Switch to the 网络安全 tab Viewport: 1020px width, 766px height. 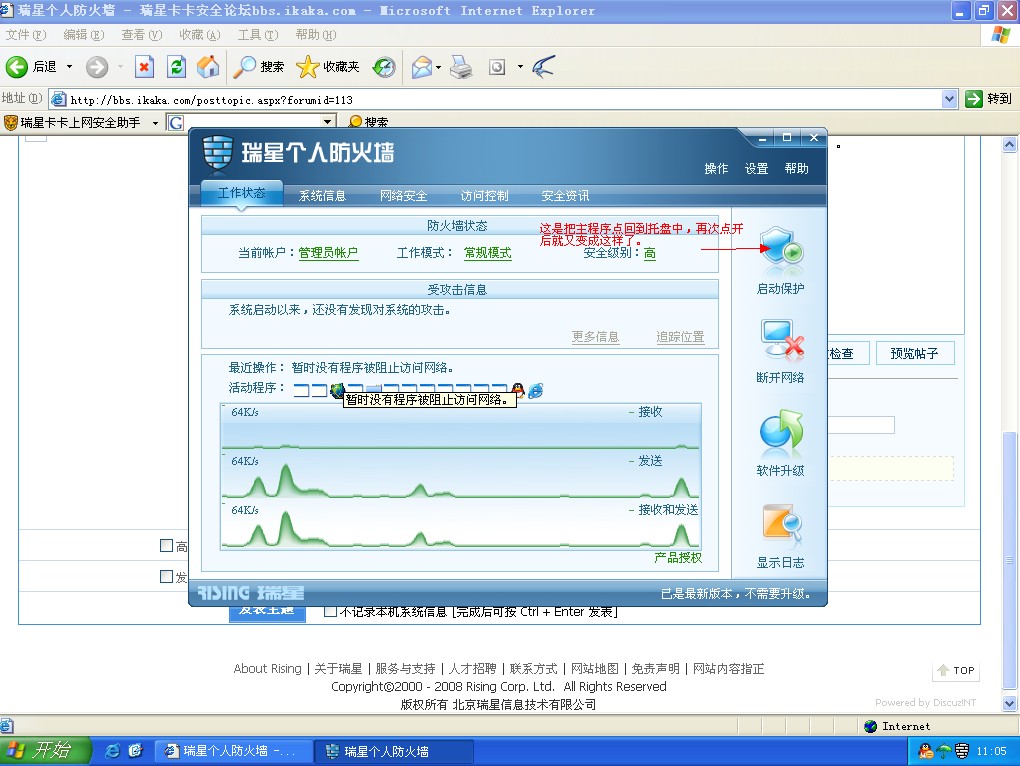[x=403, y=196]
